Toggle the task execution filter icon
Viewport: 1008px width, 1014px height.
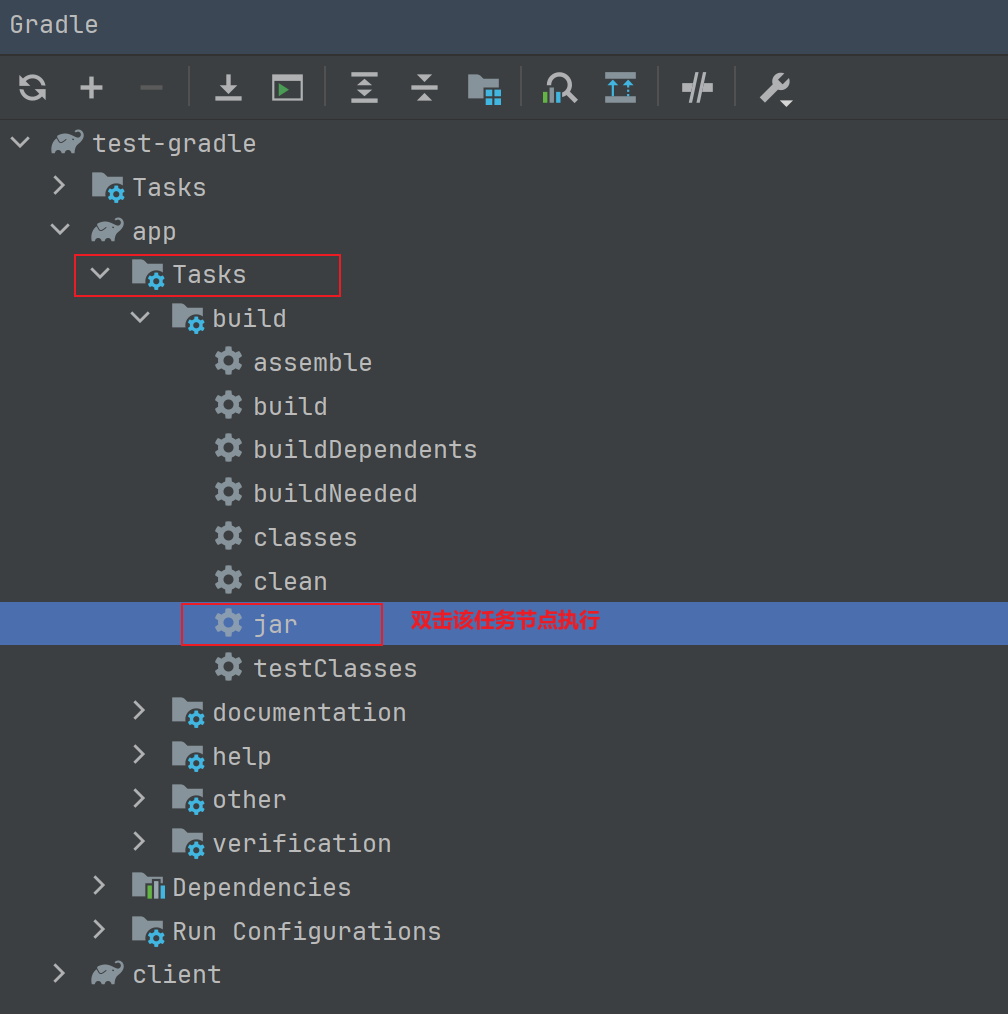point(697,88)
